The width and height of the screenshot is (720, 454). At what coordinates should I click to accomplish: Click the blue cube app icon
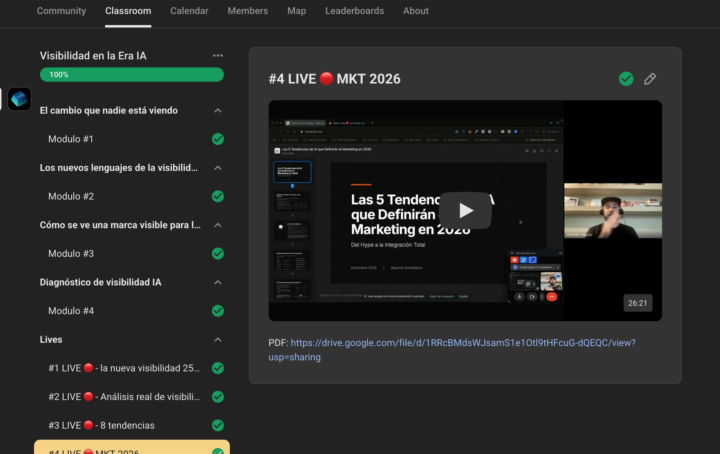20,99
